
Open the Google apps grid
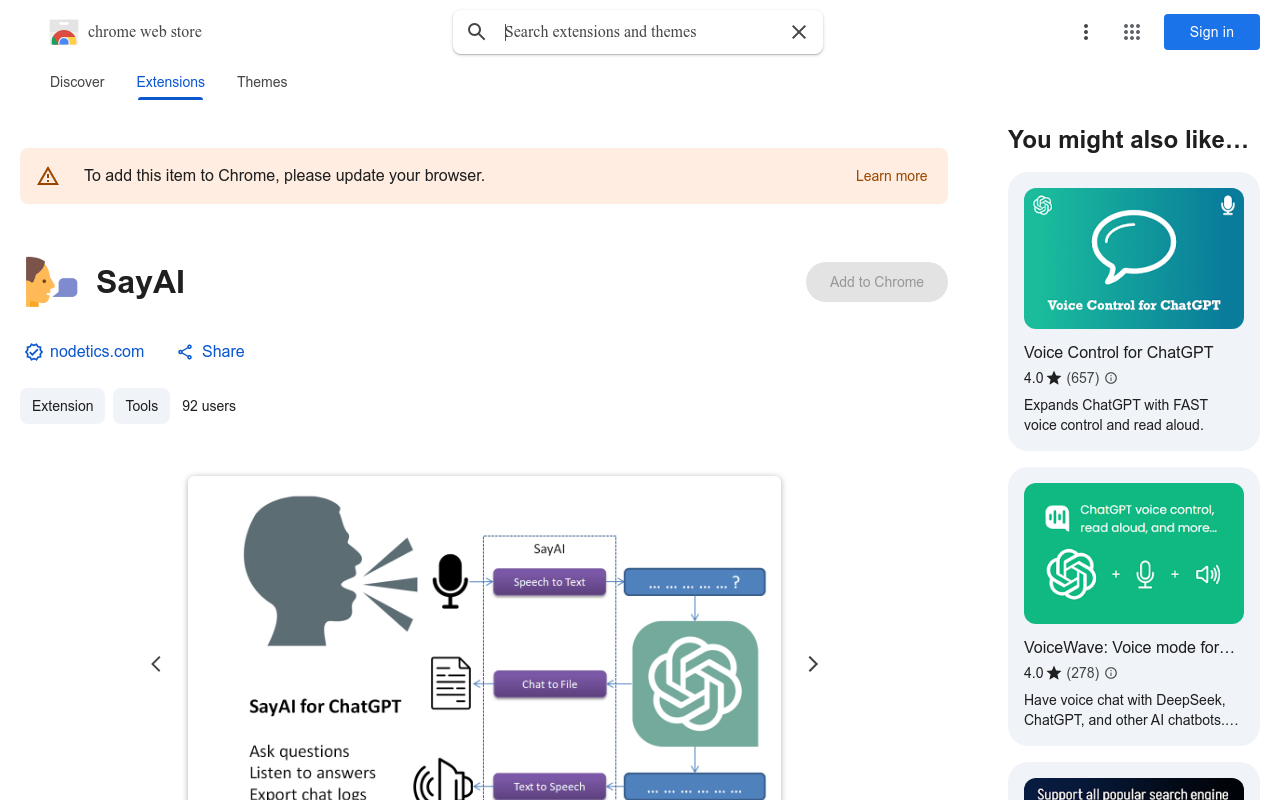click(x=1132, y=32)
